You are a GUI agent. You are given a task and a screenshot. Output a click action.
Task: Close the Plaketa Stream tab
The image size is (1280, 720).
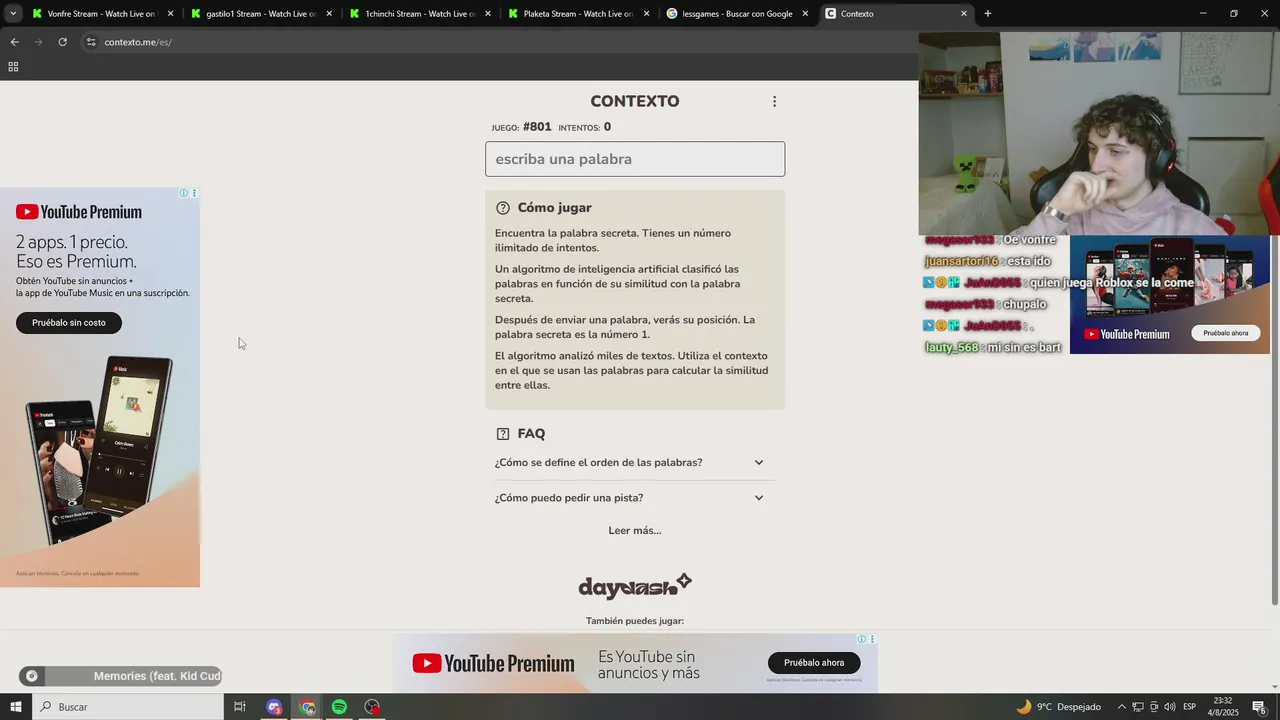click(x=646, y=14)
